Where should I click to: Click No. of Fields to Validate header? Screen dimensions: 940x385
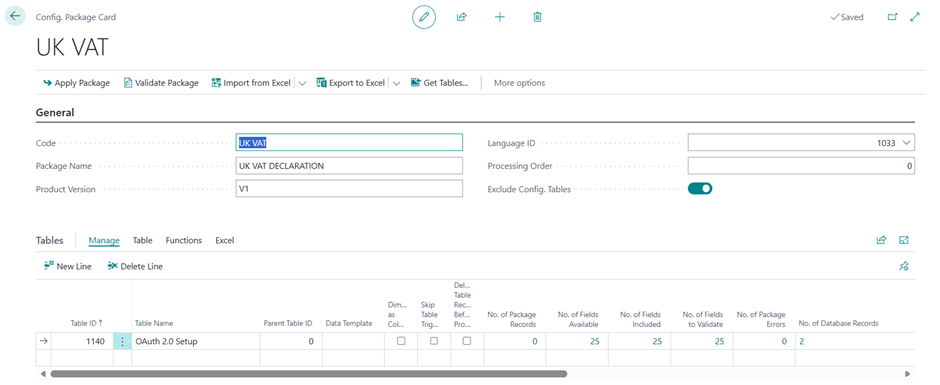click(703, 319)
